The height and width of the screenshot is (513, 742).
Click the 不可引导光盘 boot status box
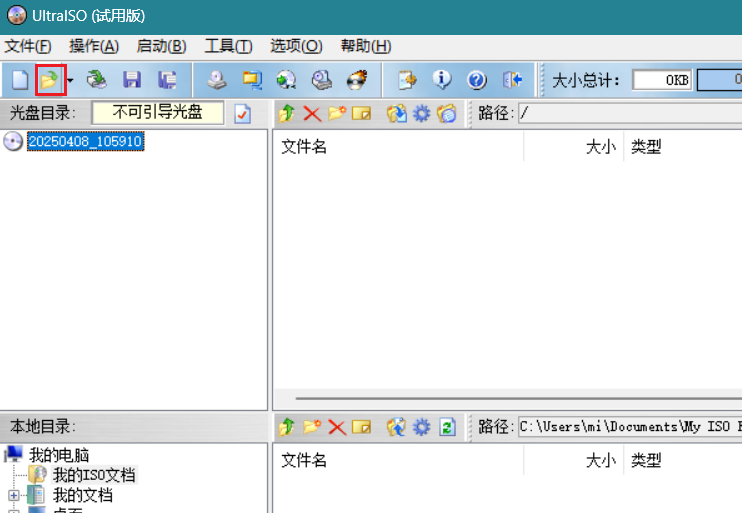[158, 113]
